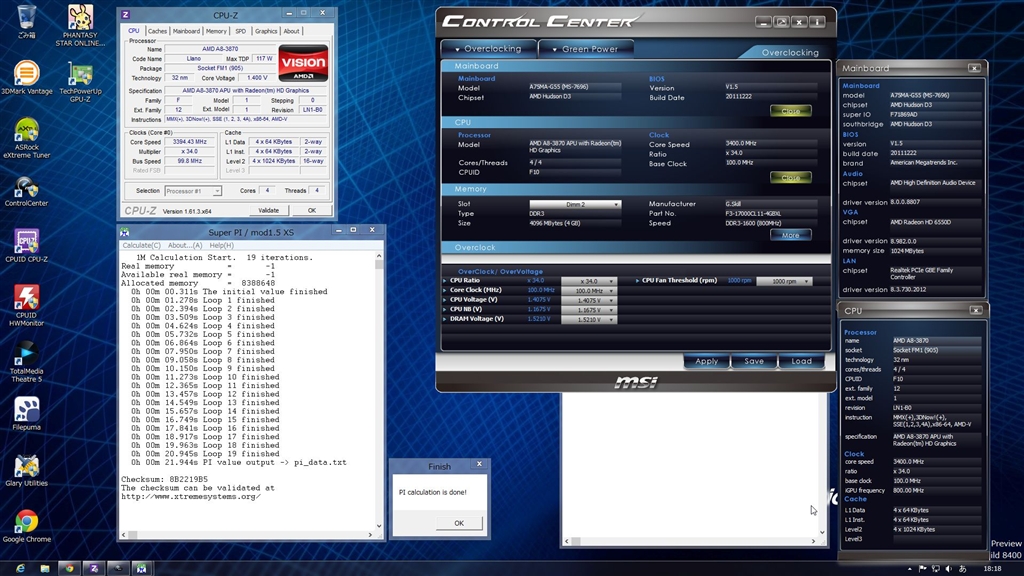The width and height of the screenshot is (1024, 576).
Task: Open the CPUID HWMonitor desktop icon
Action: point(26,300)
